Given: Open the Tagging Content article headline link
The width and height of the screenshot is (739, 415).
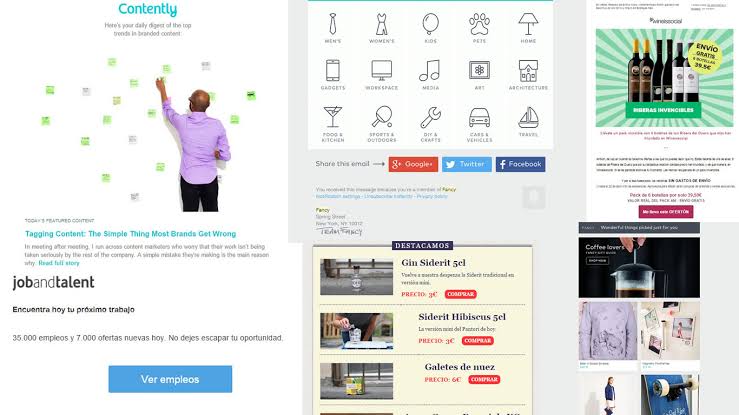Looking at the screenshot, I should (131, 234).
